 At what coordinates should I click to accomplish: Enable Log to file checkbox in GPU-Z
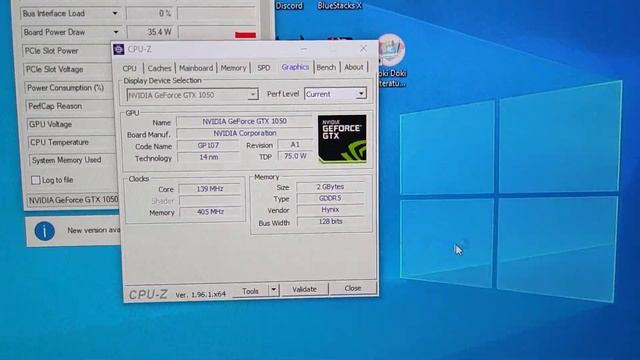[36, 180]
